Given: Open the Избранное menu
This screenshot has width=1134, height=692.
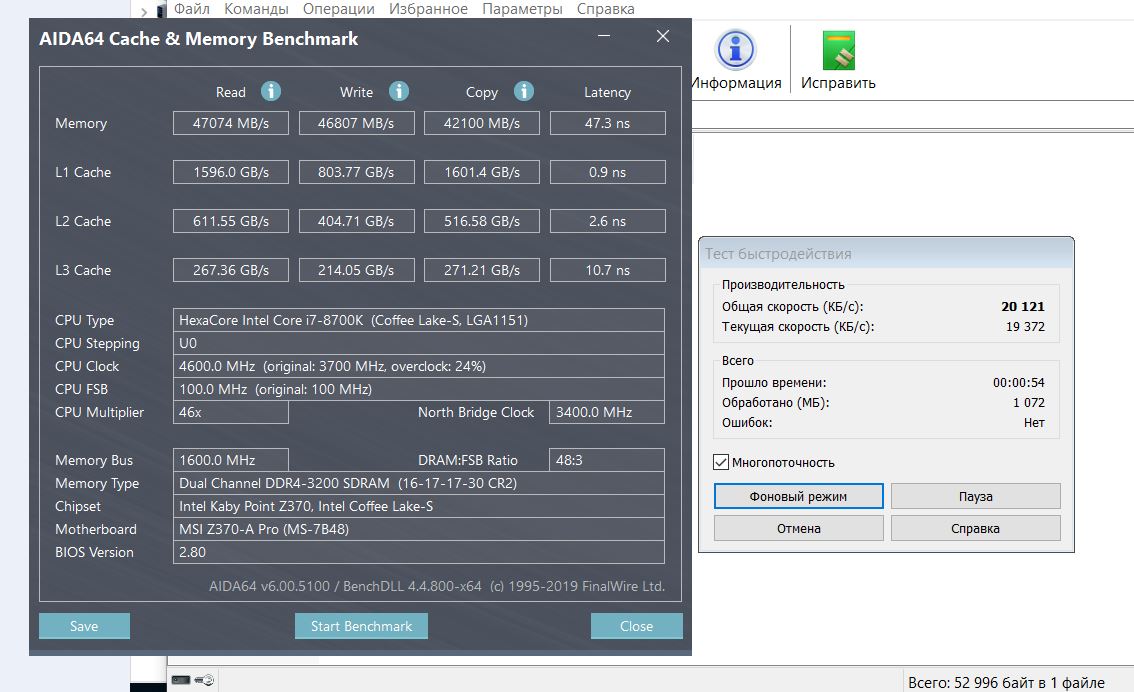Looking at the screenshot, I should 428,9.
